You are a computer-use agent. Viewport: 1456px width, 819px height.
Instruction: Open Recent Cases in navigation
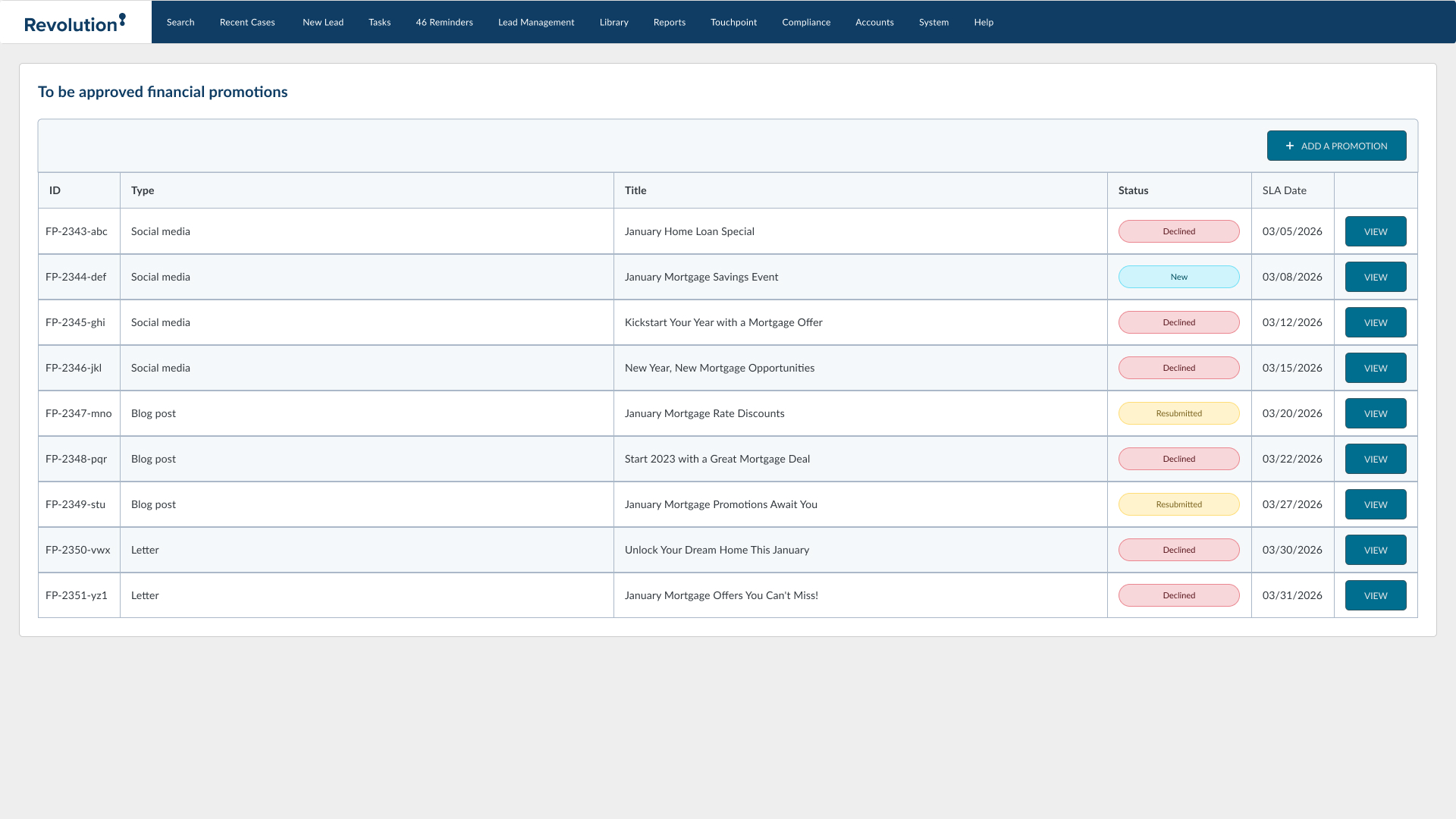(x=247, y=22)
